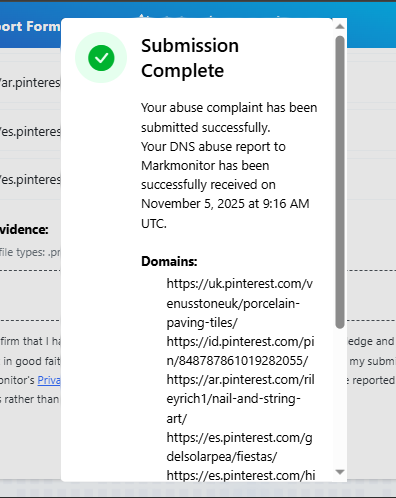Viewport: 396px width, 498px height.
Task: Click the green checkmark success icon
Action: click(x=101, y=58)
